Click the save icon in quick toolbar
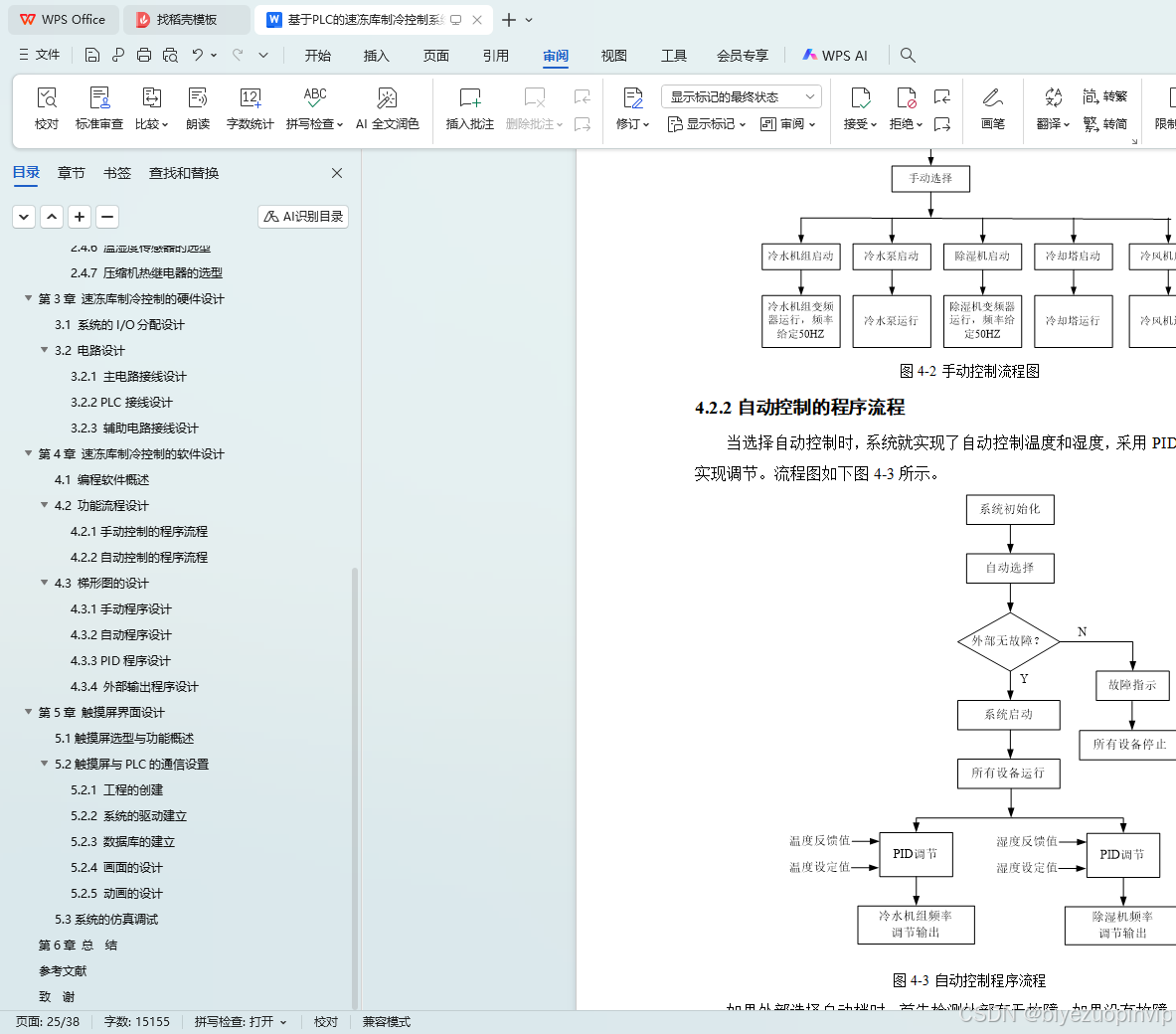This screenshot has width=1176, height=1034. [92, 55]
